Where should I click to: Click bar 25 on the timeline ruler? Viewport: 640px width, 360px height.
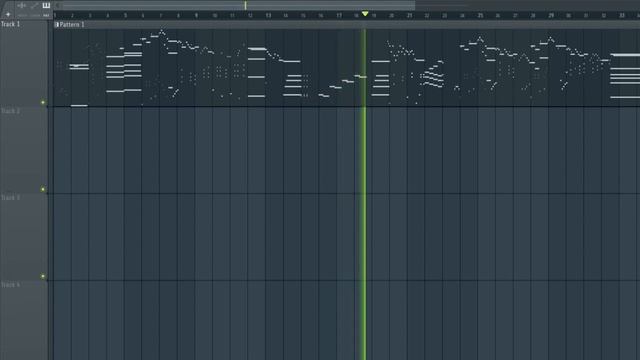pyautogui.click(x=480, y=16)
